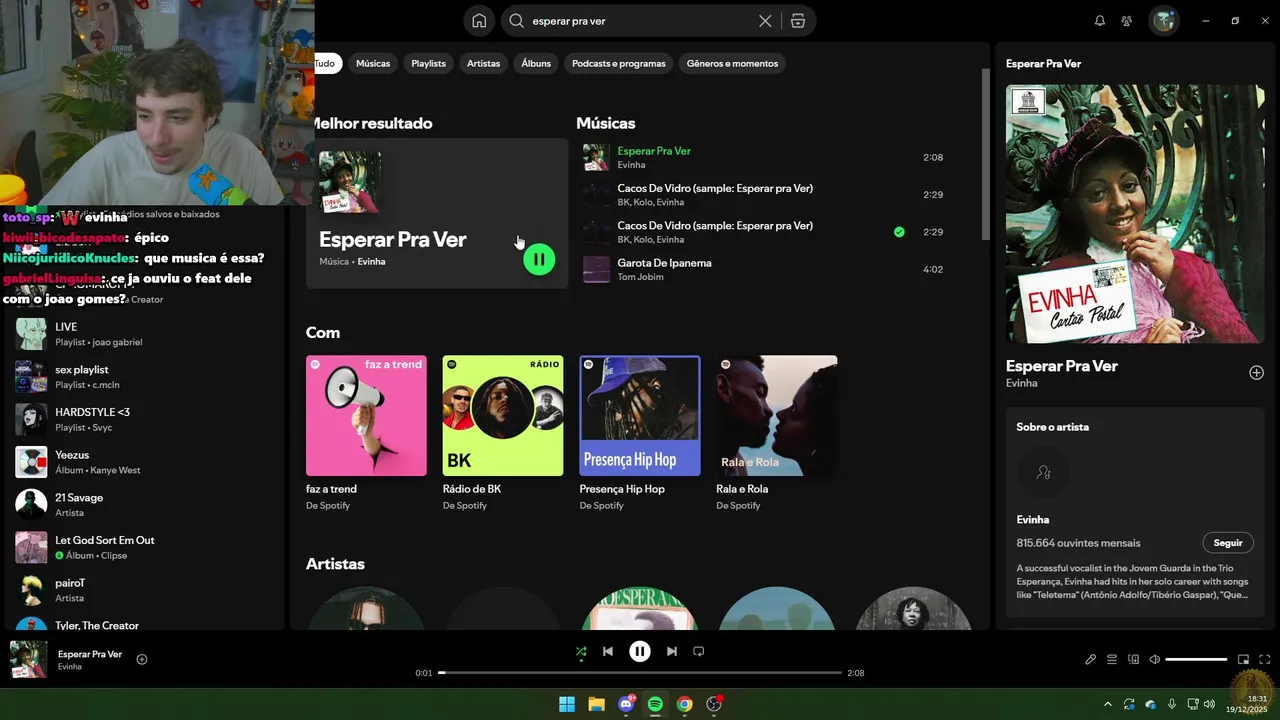This screenshot has height=720, width=1280.
Task: Open Discord from the taskbar
Action: pos(626,704)
